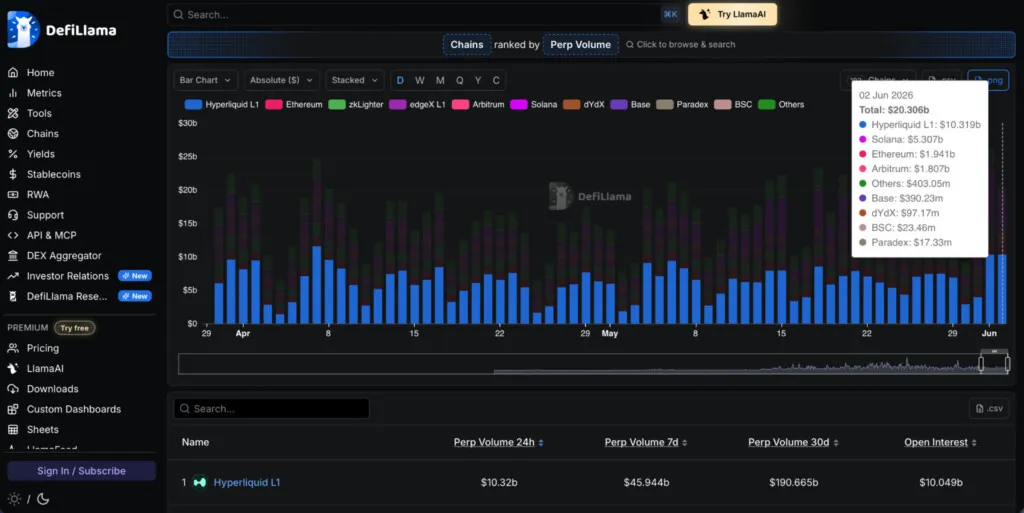This screenshot has width=1024, height=513.
Task: Select the M monthly interval tab
Action: click(440, 80)
